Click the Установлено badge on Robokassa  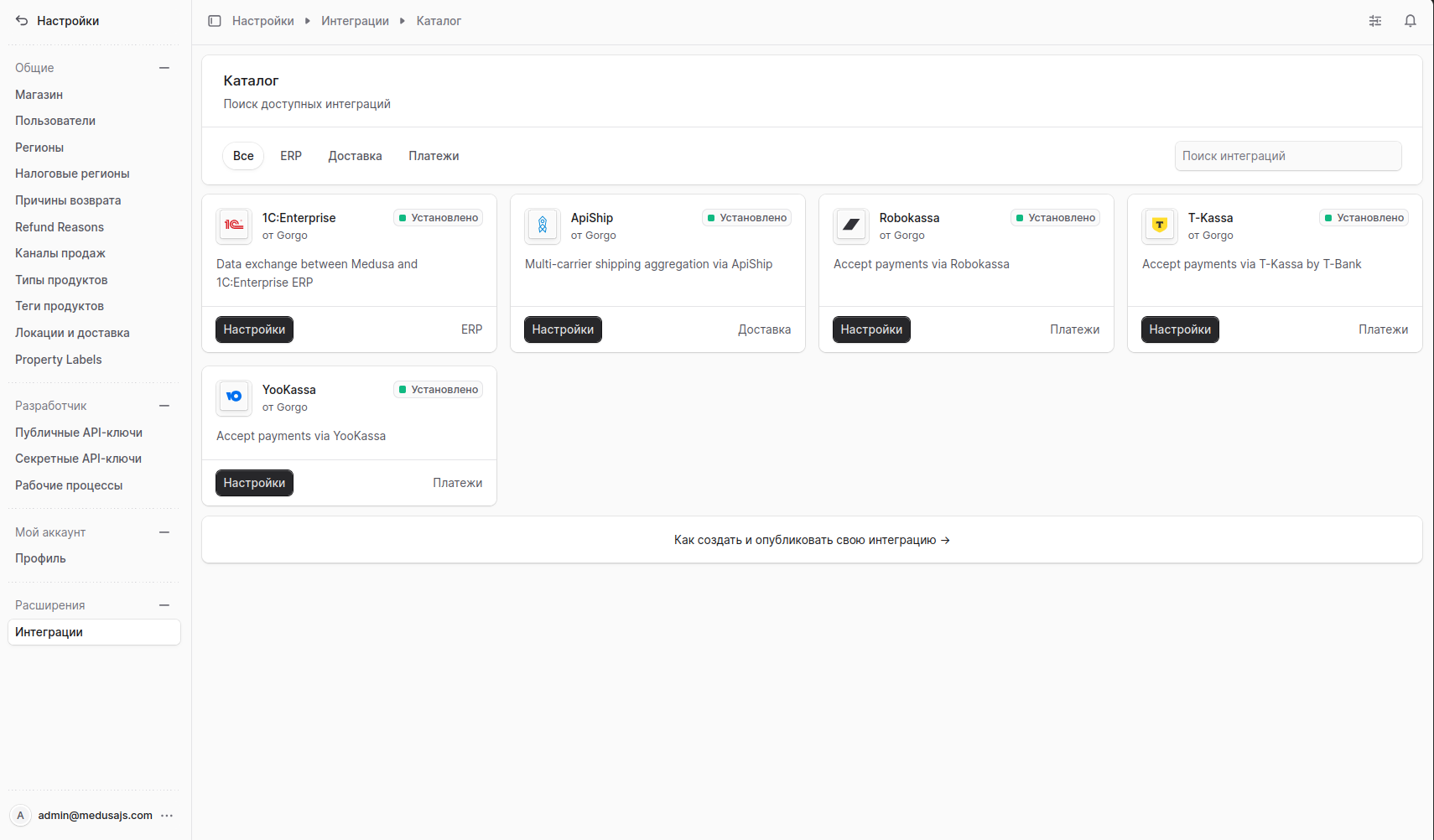click(1055, 218)
